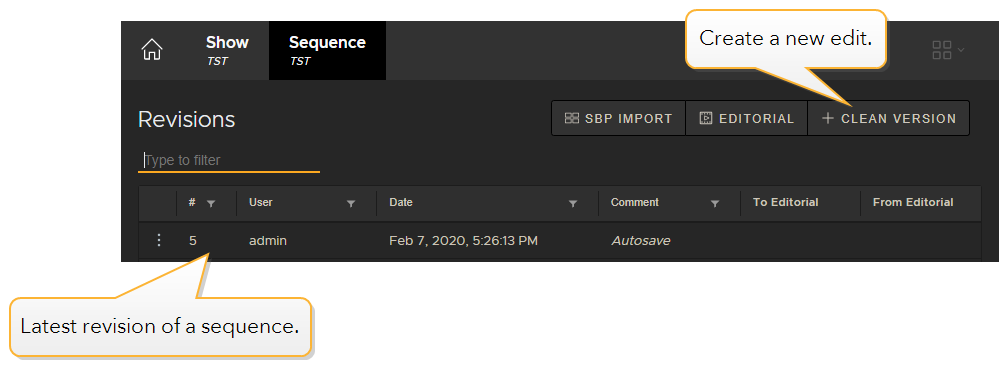Open the three-dot menu for revision 5
The height and width of the screenshot is (370, 999).
(159, 240)
